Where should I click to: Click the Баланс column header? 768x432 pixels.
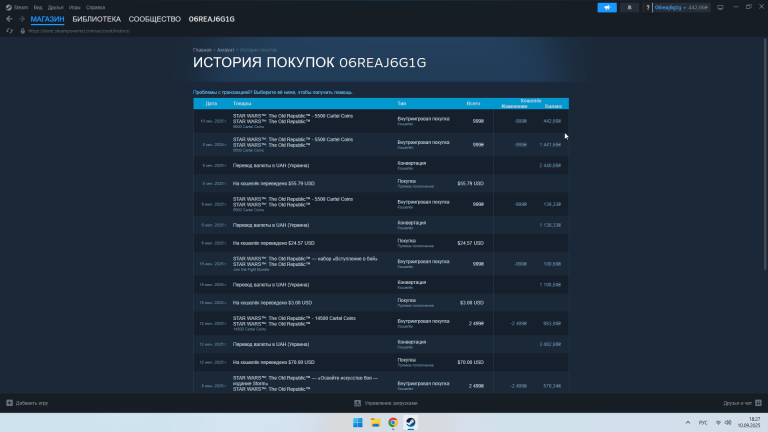click(x=553, y=106)
